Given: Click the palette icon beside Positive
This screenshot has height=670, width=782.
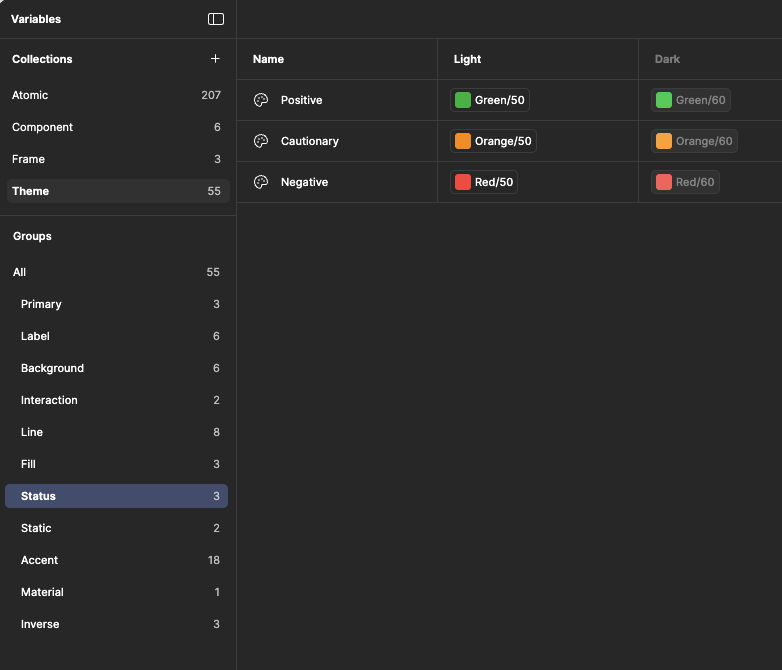Looking at the screenshot, I should pos(261,100).
